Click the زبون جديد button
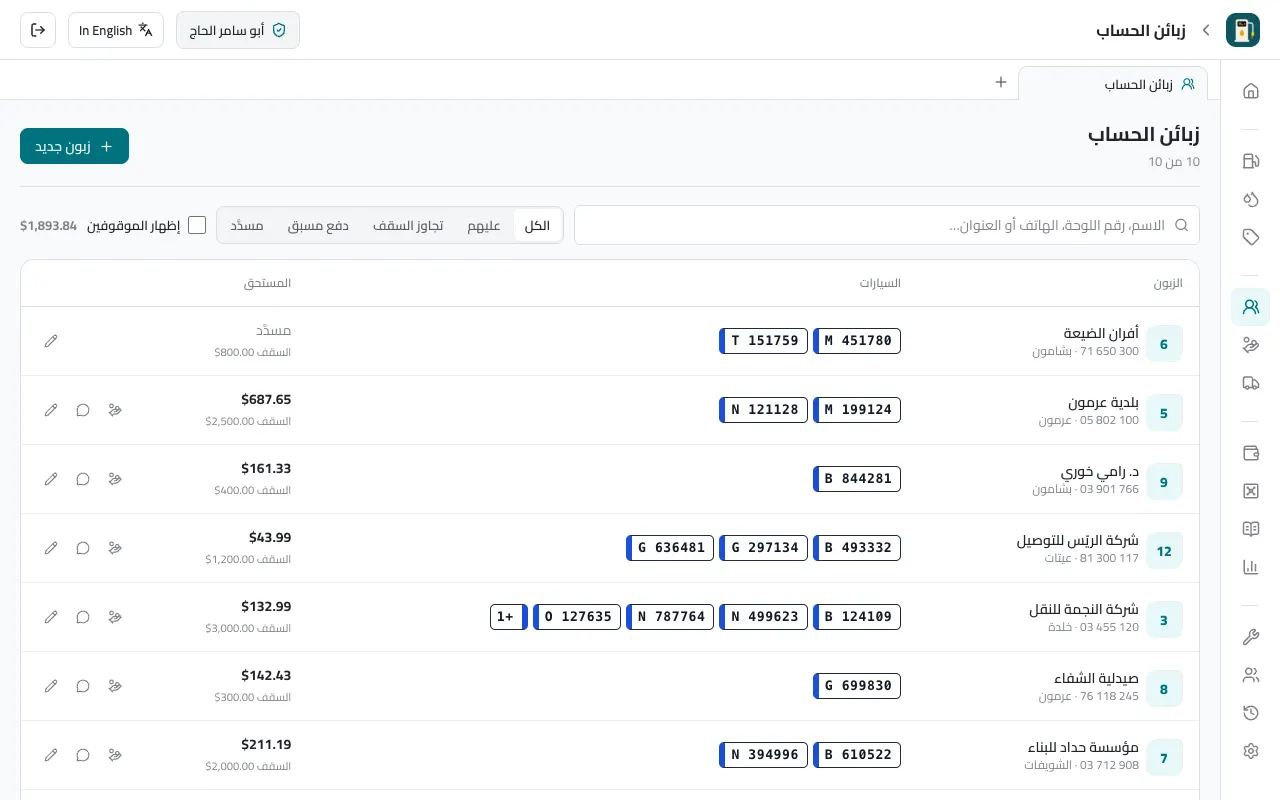This screenshot has width=1280, height=800. (74, 146)
